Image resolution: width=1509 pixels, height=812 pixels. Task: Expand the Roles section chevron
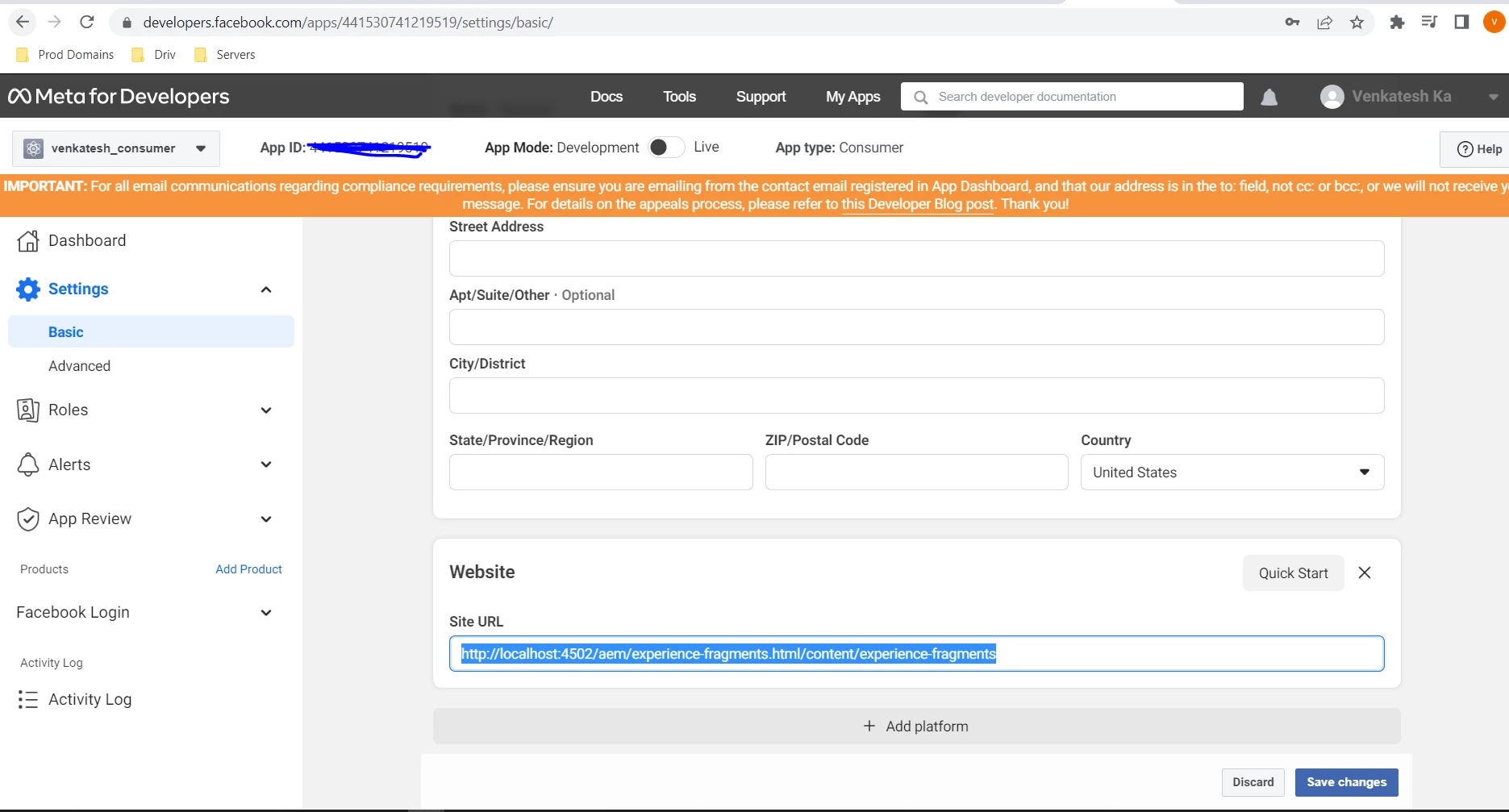click(x=266, y=410)
